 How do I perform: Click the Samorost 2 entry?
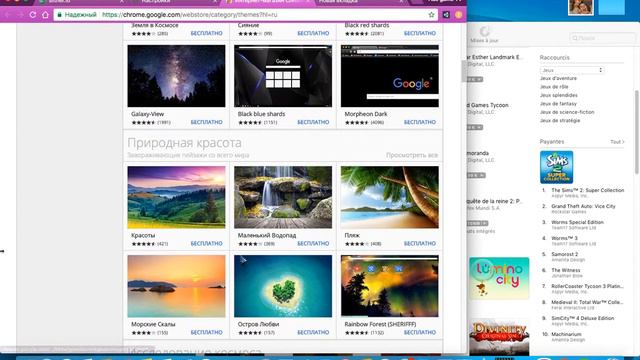coord(564,254)
